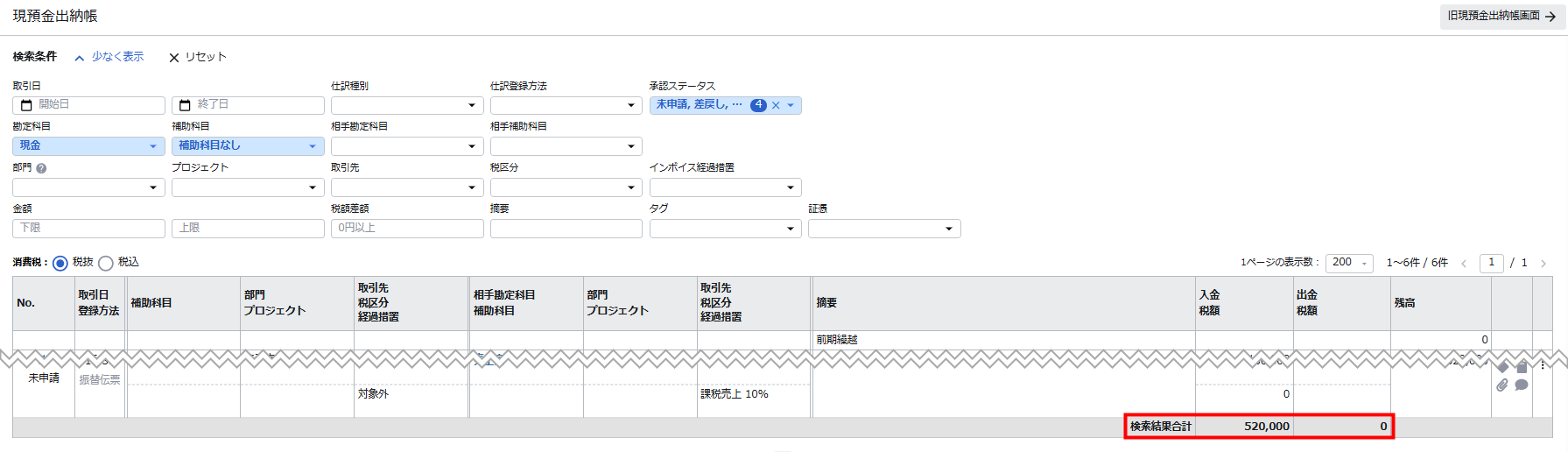Image resolution: width=1568 pixels, height=452 pixels.
Task: Open the 勘定科目 dropdown showing 現金
Action: (x=88, y=146)
